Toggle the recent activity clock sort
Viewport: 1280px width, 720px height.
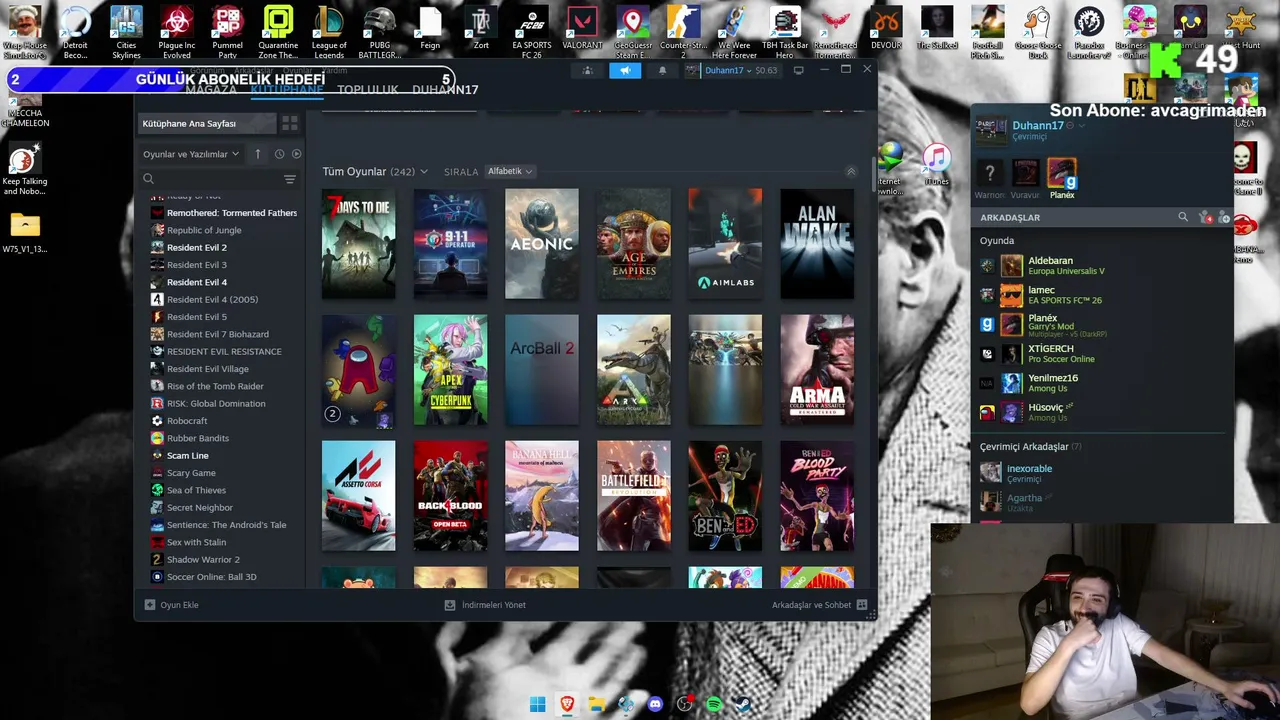[x=279, y=154]
